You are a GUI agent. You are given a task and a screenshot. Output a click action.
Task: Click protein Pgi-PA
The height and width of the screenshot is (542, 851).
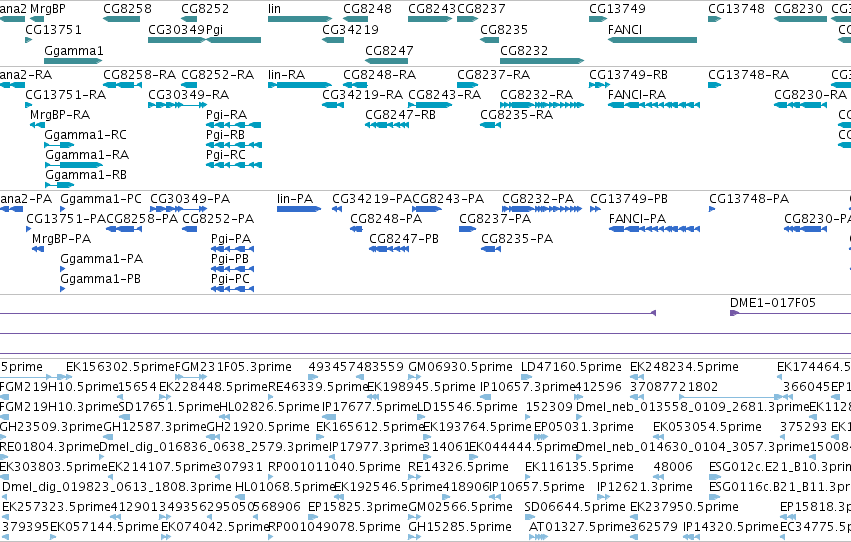(x=232, y=250)
